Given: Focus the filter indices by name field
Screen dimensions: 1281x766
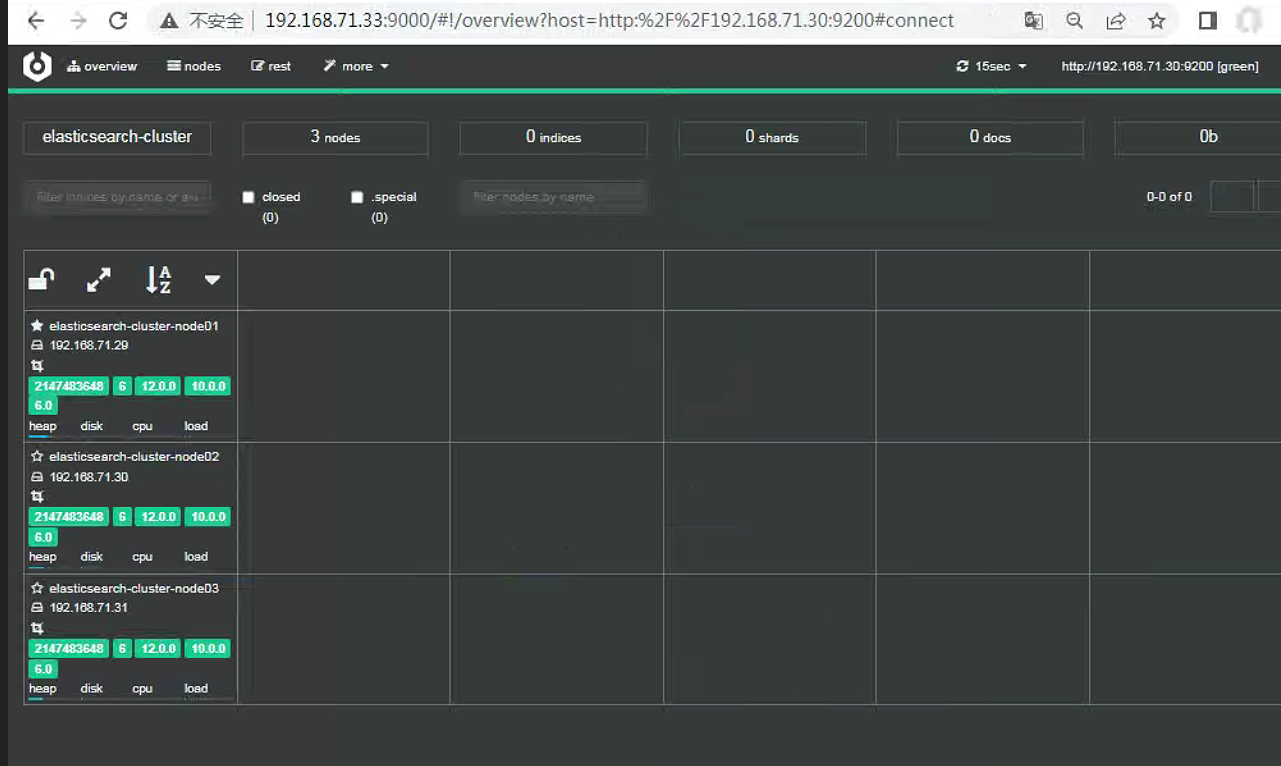Looking at the screenshot, I should click(117, 197).
